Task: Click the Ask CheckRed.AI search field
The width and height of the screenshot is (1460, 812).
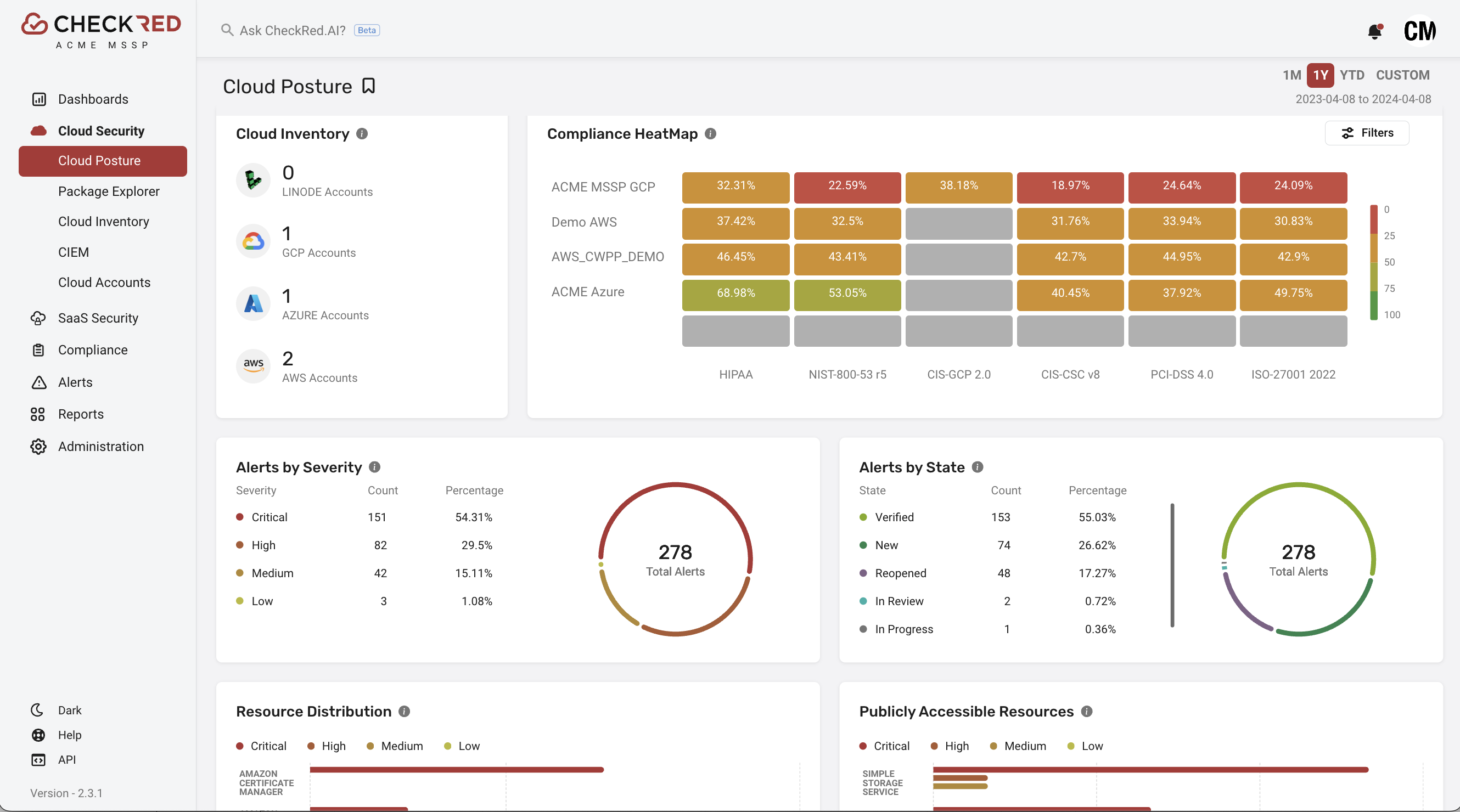Action: coord(292,31)
